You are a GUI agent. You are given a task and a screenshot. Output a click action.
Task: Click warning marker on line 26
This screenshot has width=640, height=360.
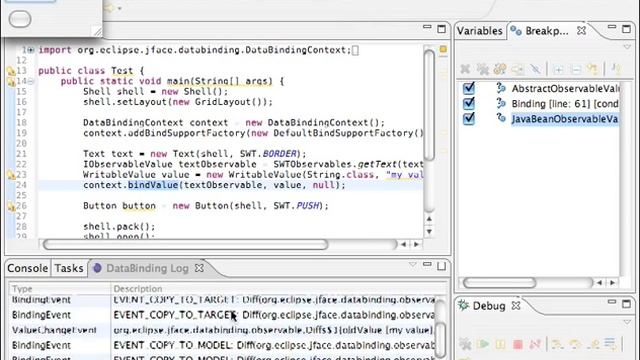(x=11, y=207)
